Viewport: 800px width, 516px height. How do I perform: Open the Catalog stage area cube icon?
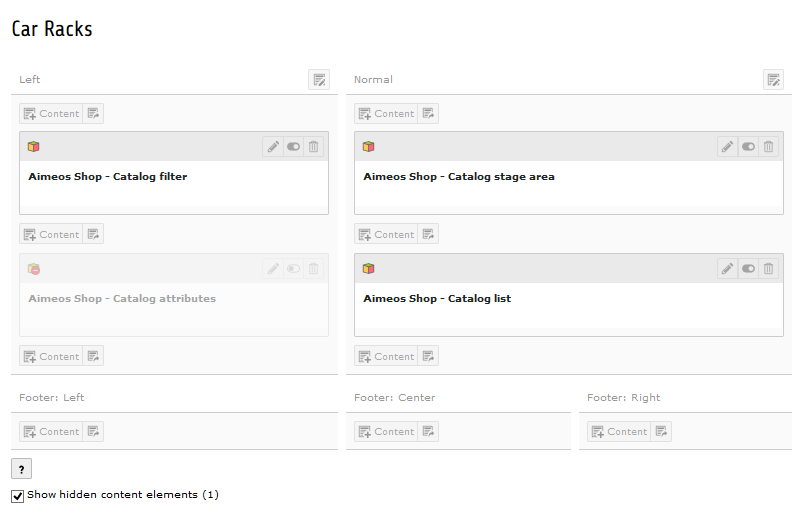click(368, 147)
